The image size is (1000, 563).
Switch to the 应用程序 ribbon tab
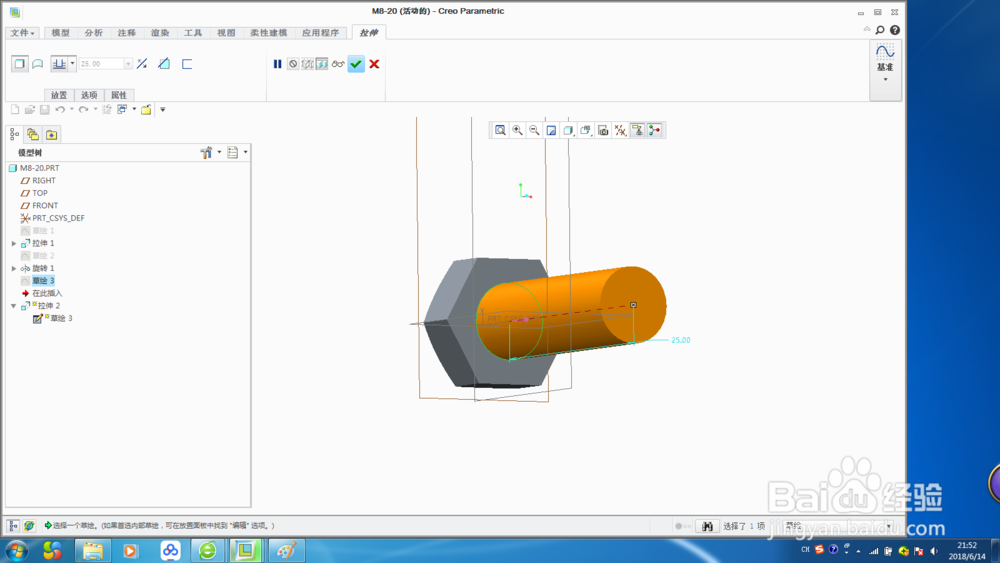coord(320,33)
